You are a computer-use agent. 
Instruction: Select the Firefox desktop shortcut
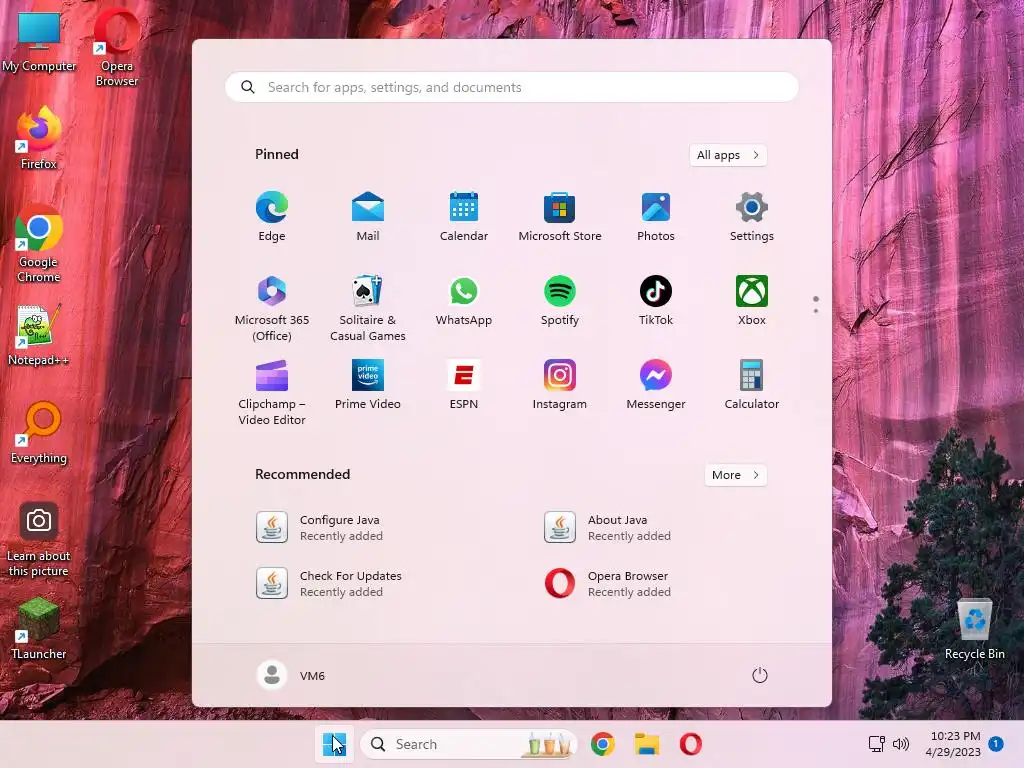click(39, 138)
